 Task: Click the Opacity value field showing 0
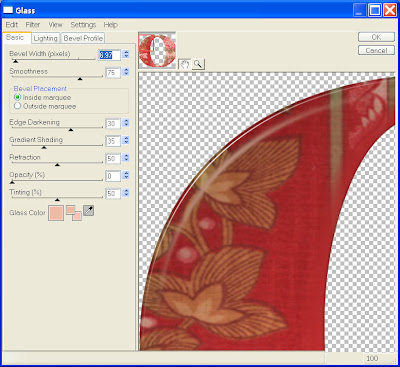(113, 176)
